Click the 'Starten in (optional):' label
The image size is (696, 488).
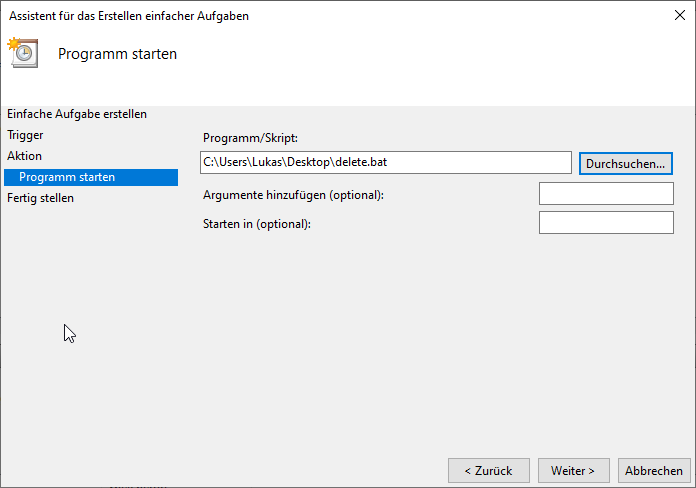point(257,224)
